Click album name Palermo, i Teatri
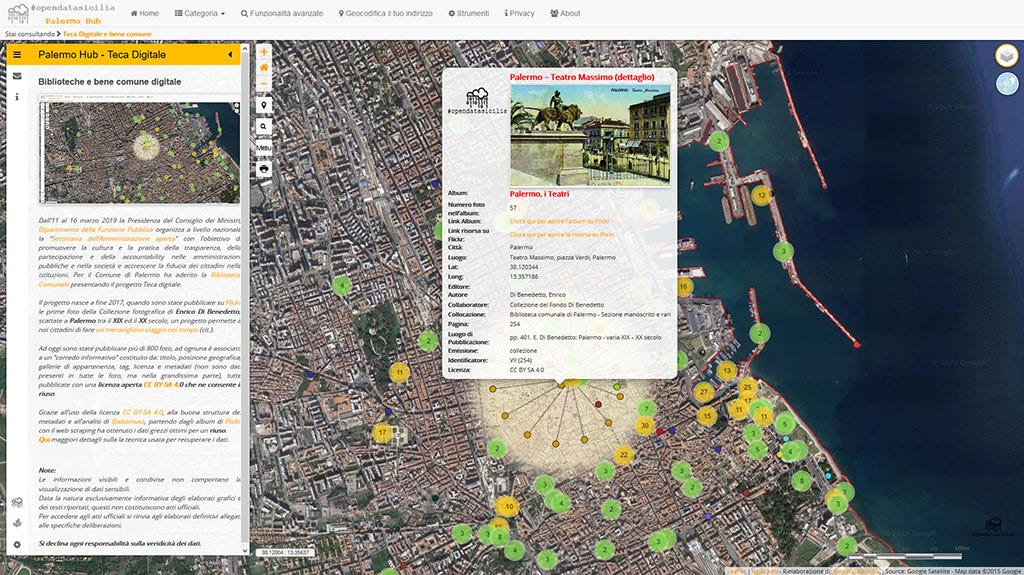This screenshot has width=1024, height=575. click(539, 194)
